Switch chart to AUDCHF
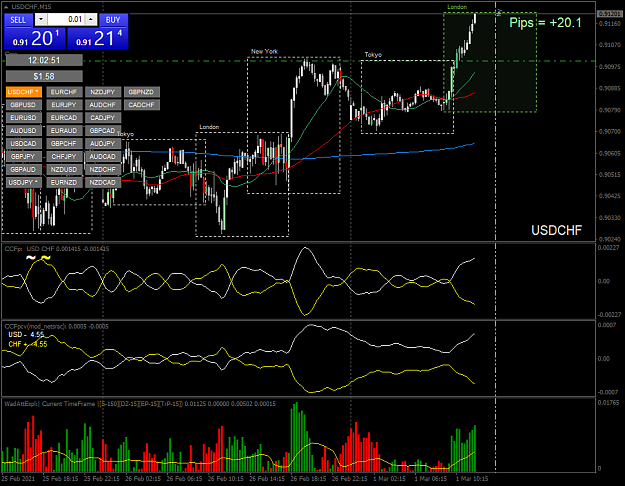Image resolution: width=625 pixels, height=486 pixels. [x=103, y=105]
